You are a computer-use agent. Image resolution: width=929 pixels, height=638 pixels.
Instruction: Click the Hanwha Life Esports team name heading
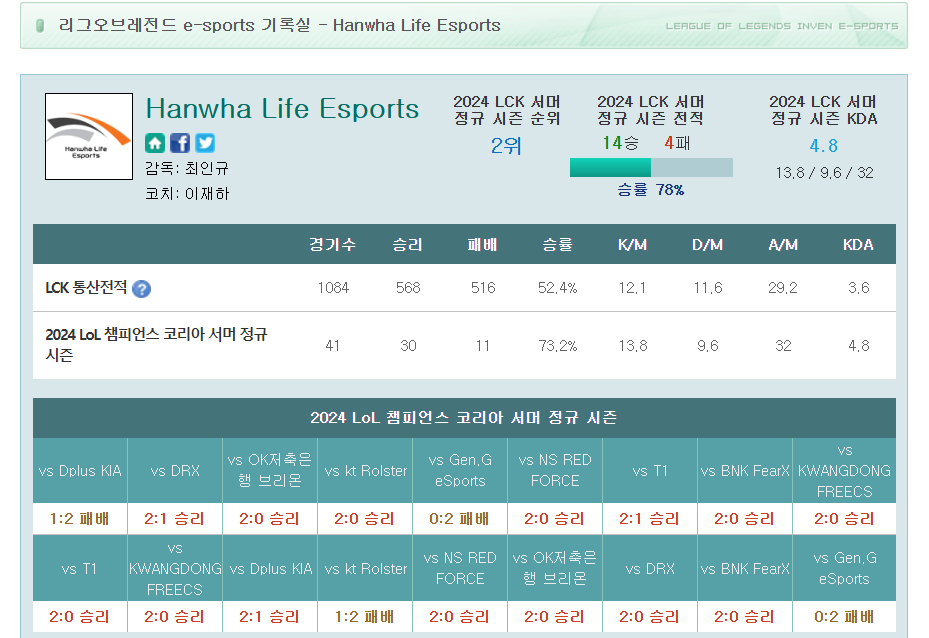283,109
